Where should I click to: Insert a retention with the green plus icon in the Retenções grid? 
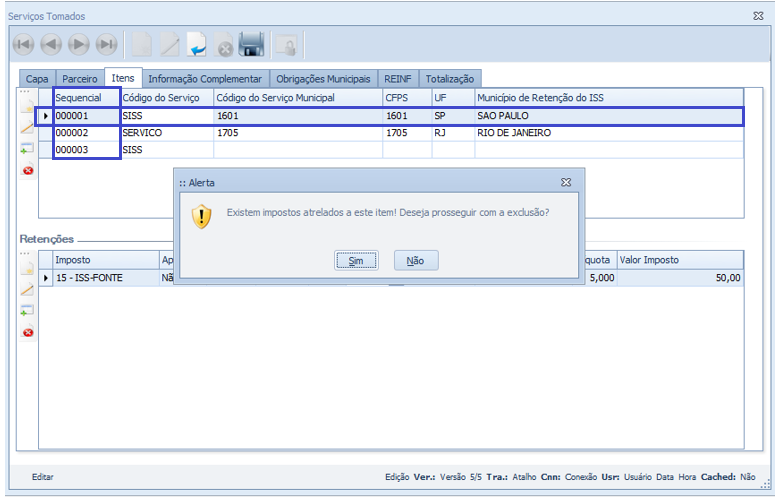click(x=27, y=311)
